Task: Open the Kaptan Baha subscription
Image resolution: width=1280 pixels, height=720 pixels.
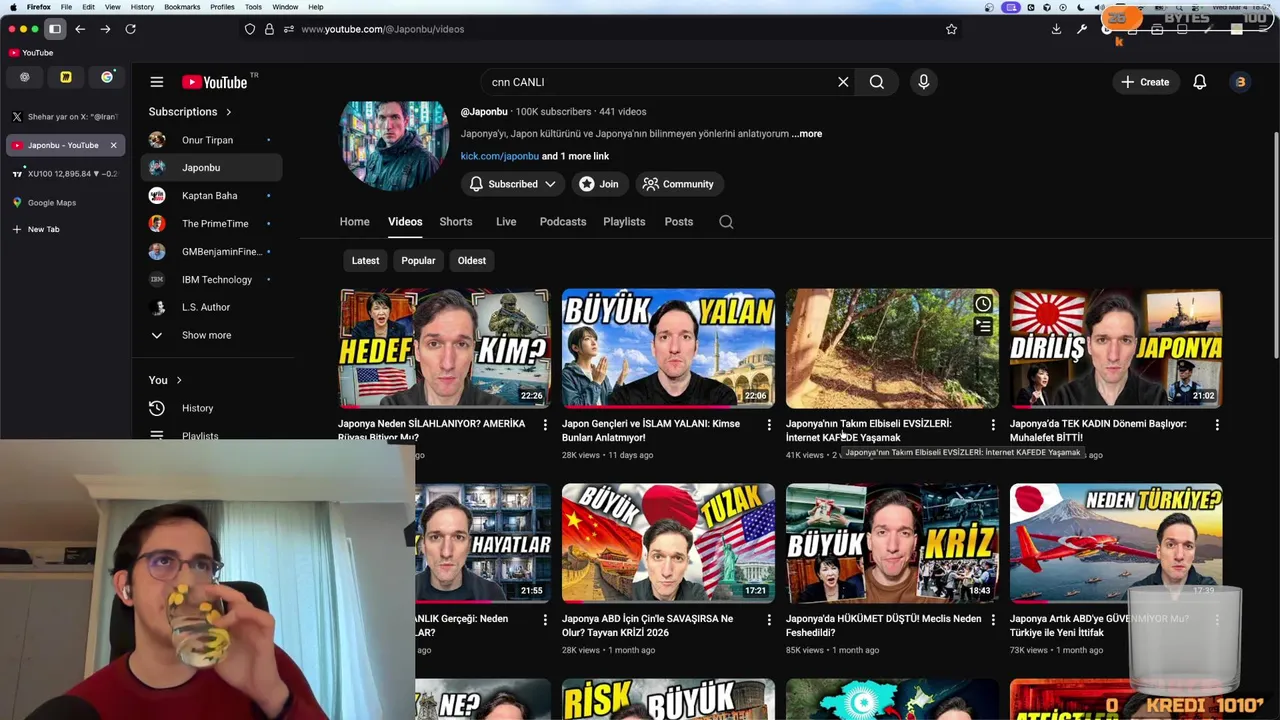Action: click(x=209, y=196)
